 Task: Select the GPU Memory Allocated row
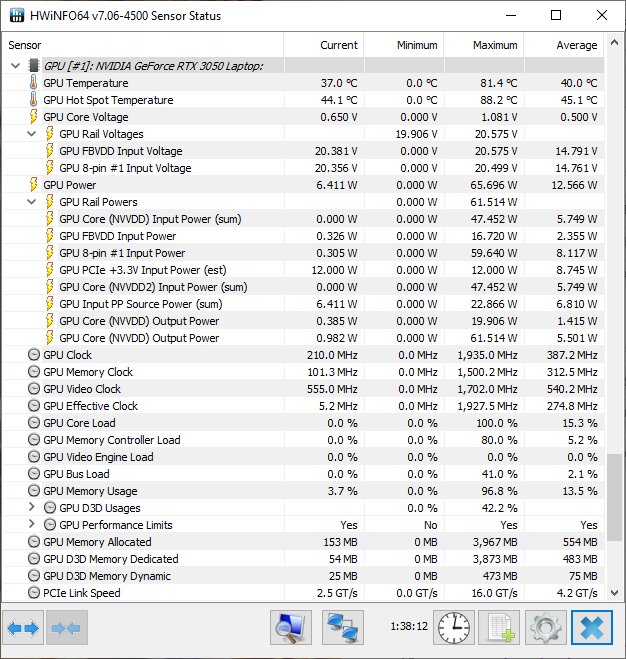click(304, 542)
